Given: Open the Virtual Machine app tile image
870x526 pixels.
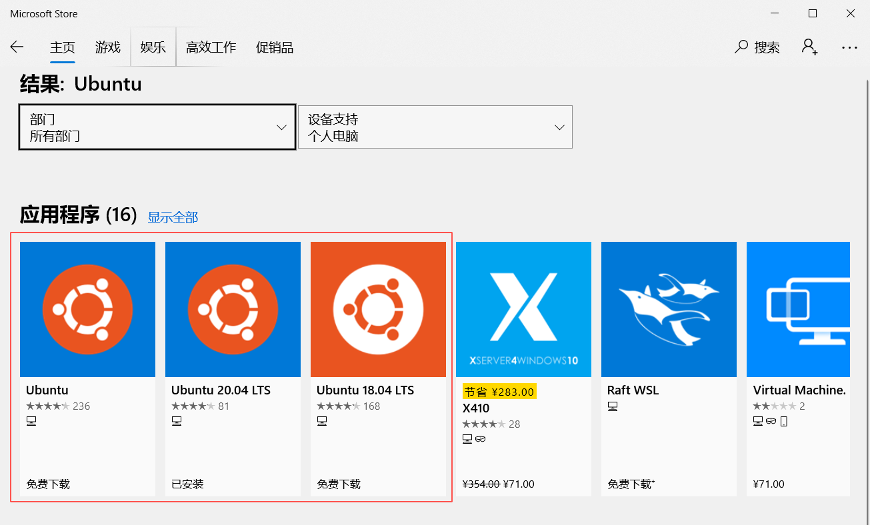Looking at the screenshot, I should [798, 309].
